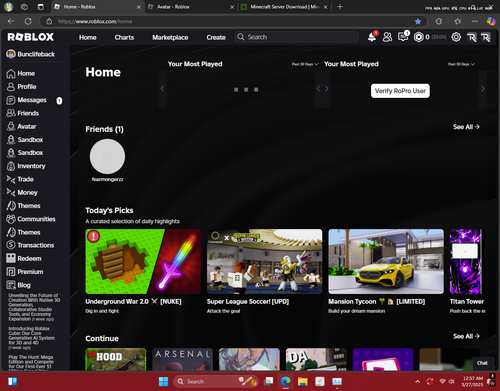
Task: Open the Chat button at bottom right
Action: click(482, 363)
